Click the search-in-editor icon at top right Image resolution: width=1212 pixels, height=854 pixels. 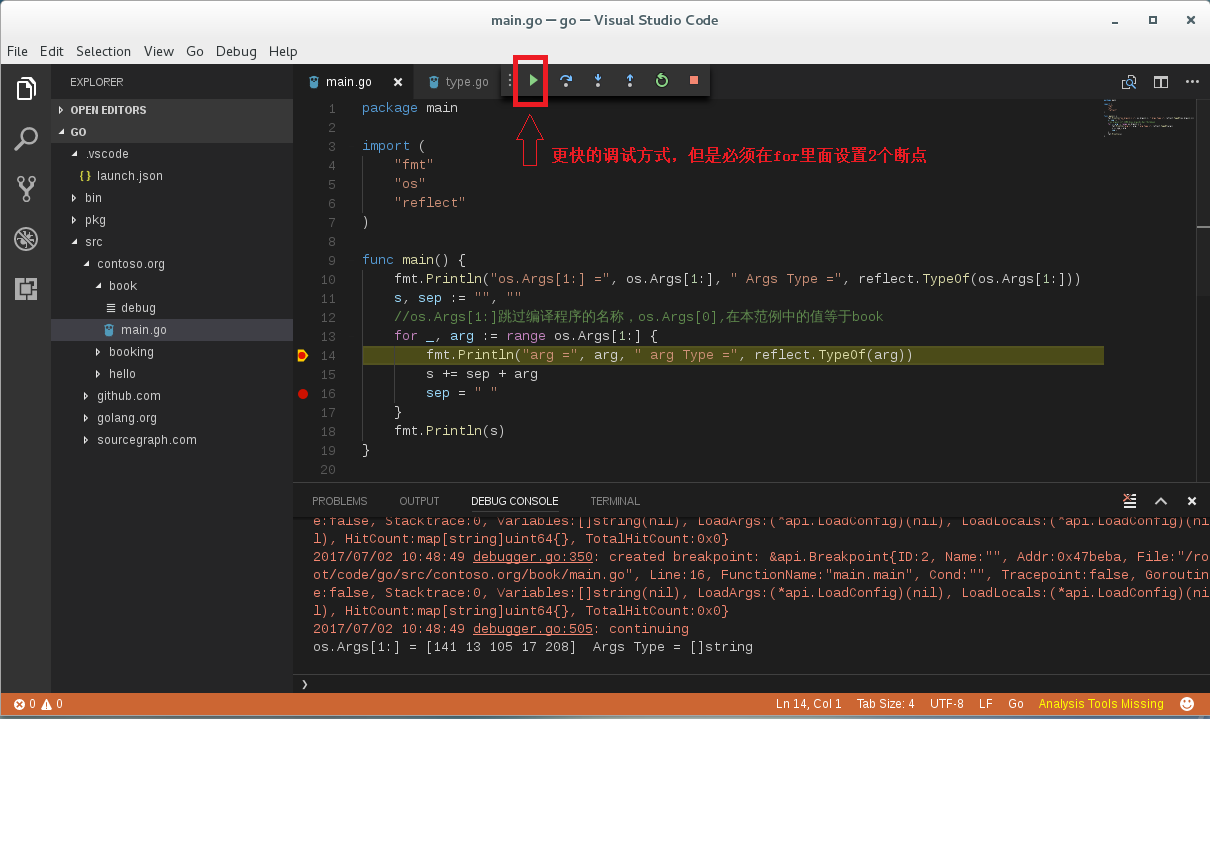(1129, 82)
